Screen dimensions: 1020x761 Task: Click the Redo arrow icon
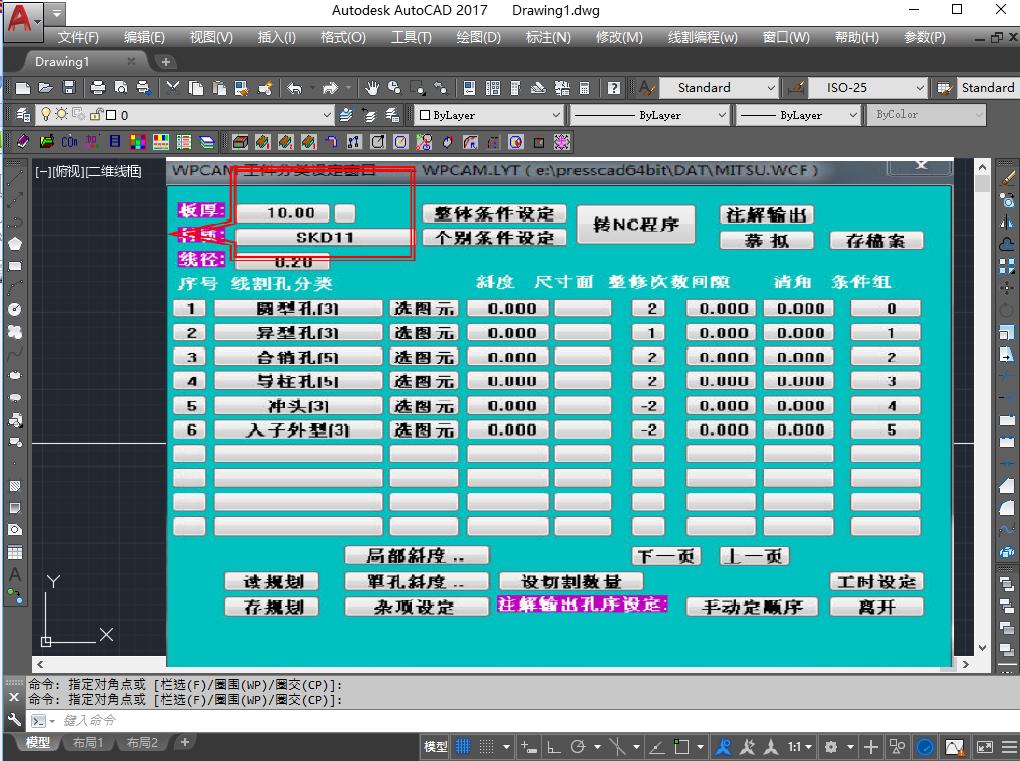pyautogui.click(x=330, y=88)
